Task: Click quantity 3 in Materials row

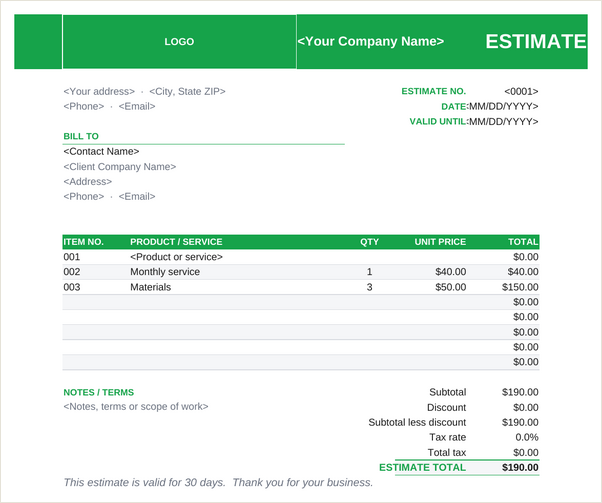Action: pos(369,287)
